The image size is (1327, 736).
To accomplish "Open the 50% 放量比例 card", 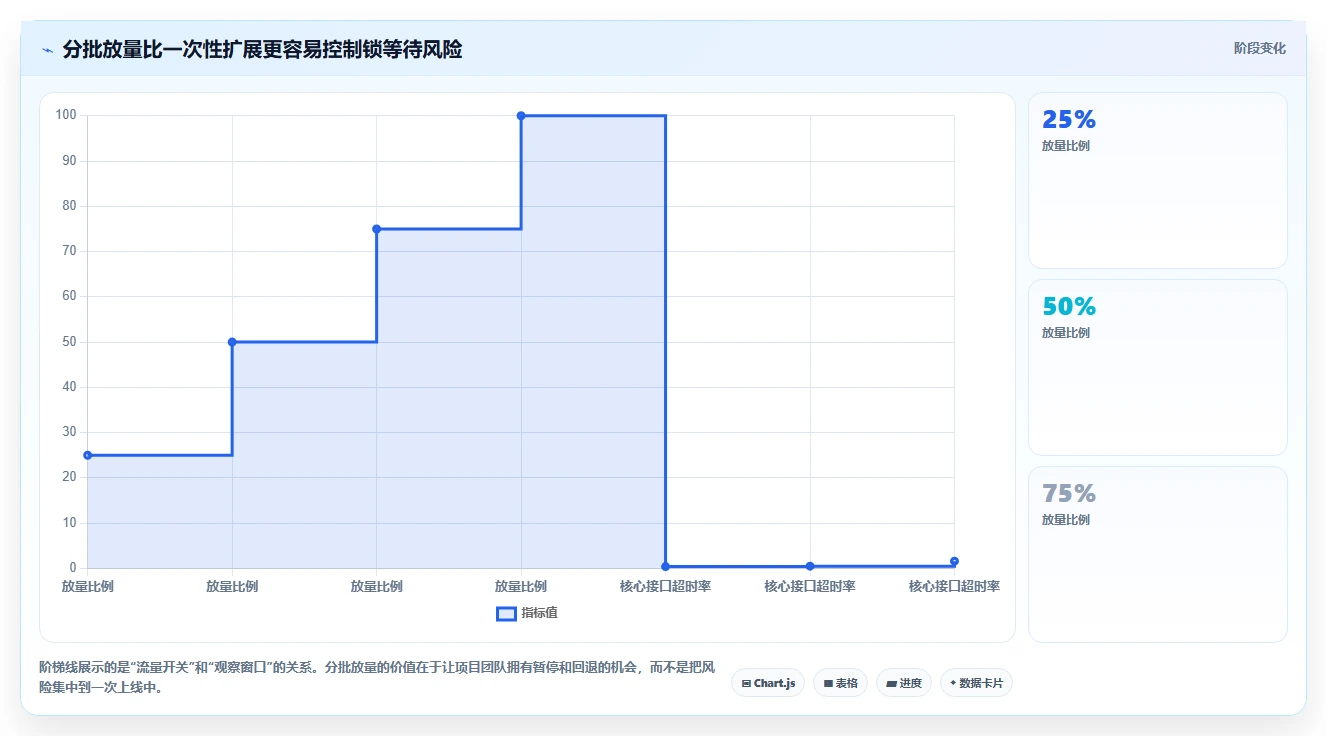I will [x=1157, y=368].
